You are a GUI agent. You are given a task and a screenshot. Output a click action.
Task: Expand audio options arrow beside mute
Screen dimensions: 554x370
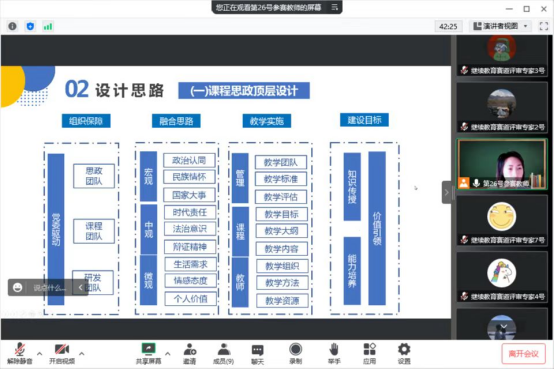click(40, 353)
